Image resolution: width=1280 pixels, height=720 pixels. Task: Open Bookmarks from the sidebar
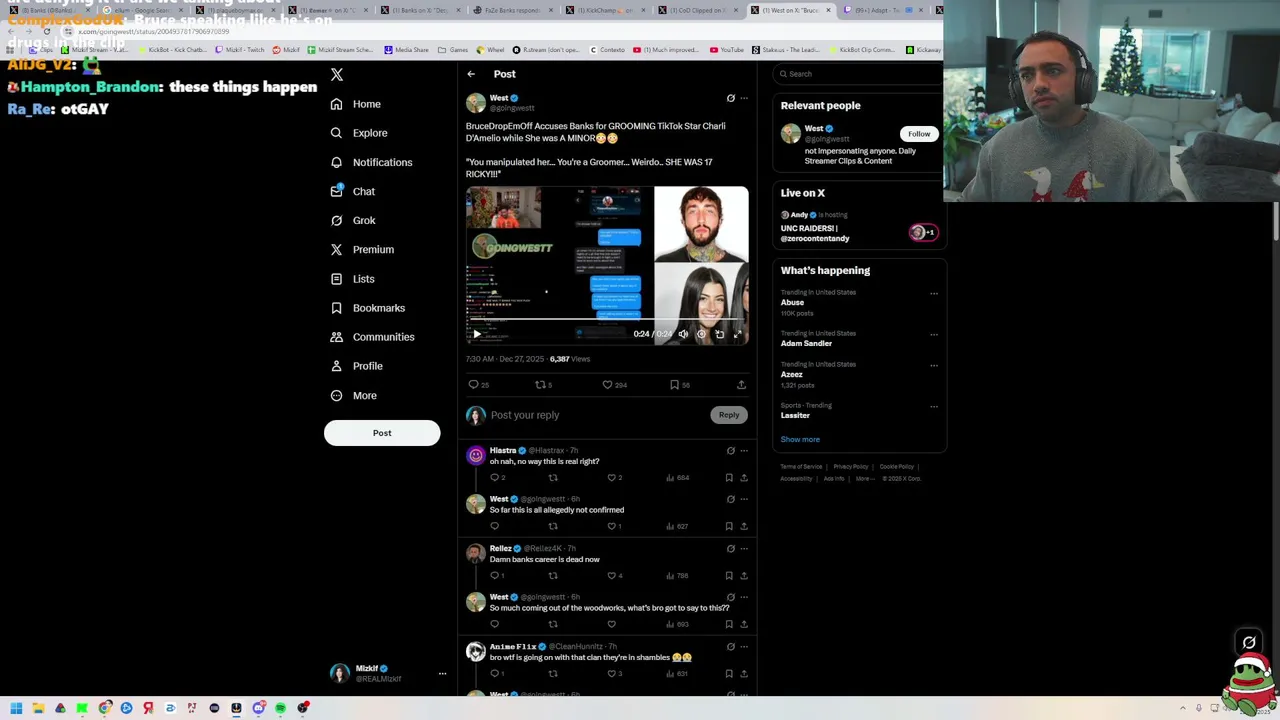coord(368,308)
